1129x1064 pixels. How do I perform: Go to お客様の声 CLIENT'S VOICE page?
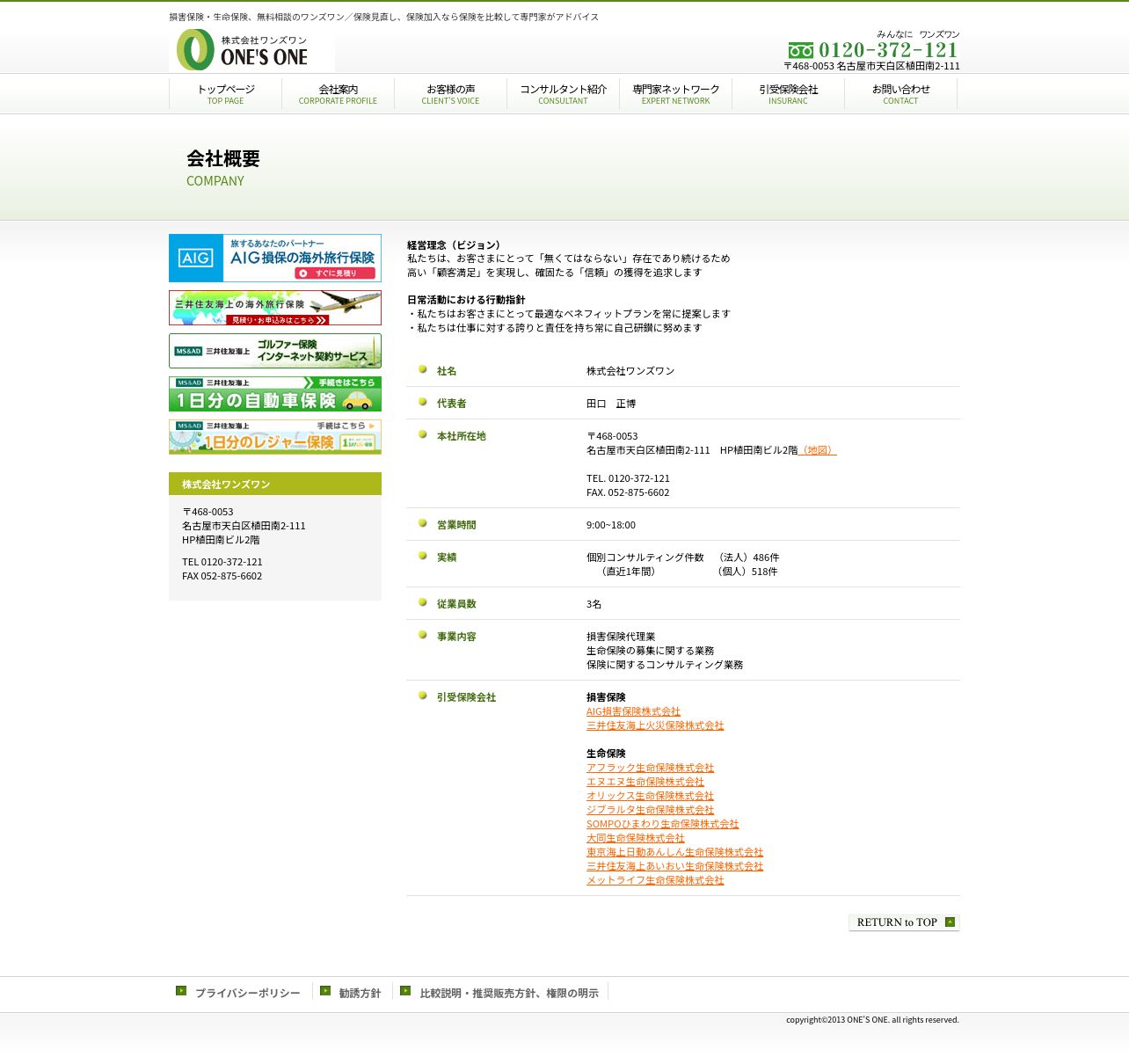click(450, 94)
